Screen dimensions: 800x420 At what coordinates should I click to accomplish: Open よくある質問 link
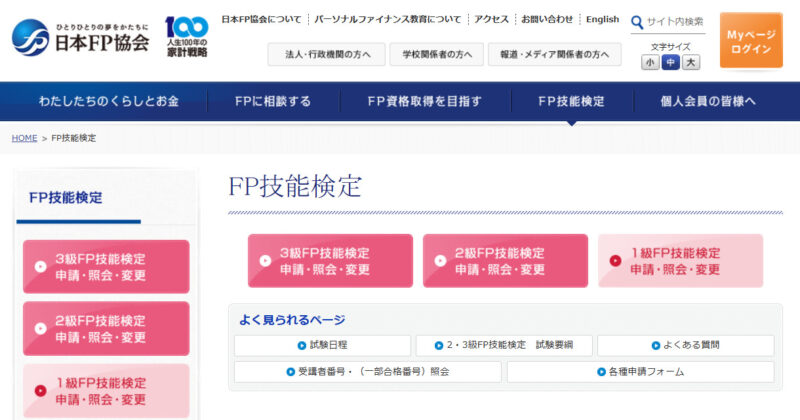(x=686, y=345)
